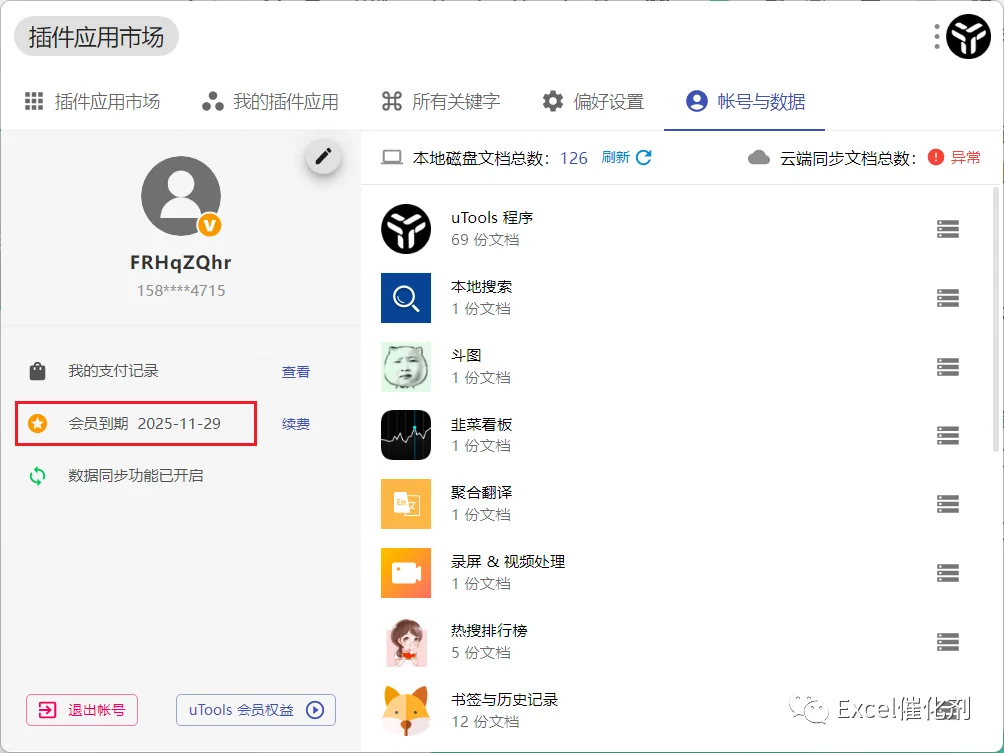The width and height of the screenshot is (1004, 753).
Task: Click the local disk laptop icon
Action: coord(392,157)
